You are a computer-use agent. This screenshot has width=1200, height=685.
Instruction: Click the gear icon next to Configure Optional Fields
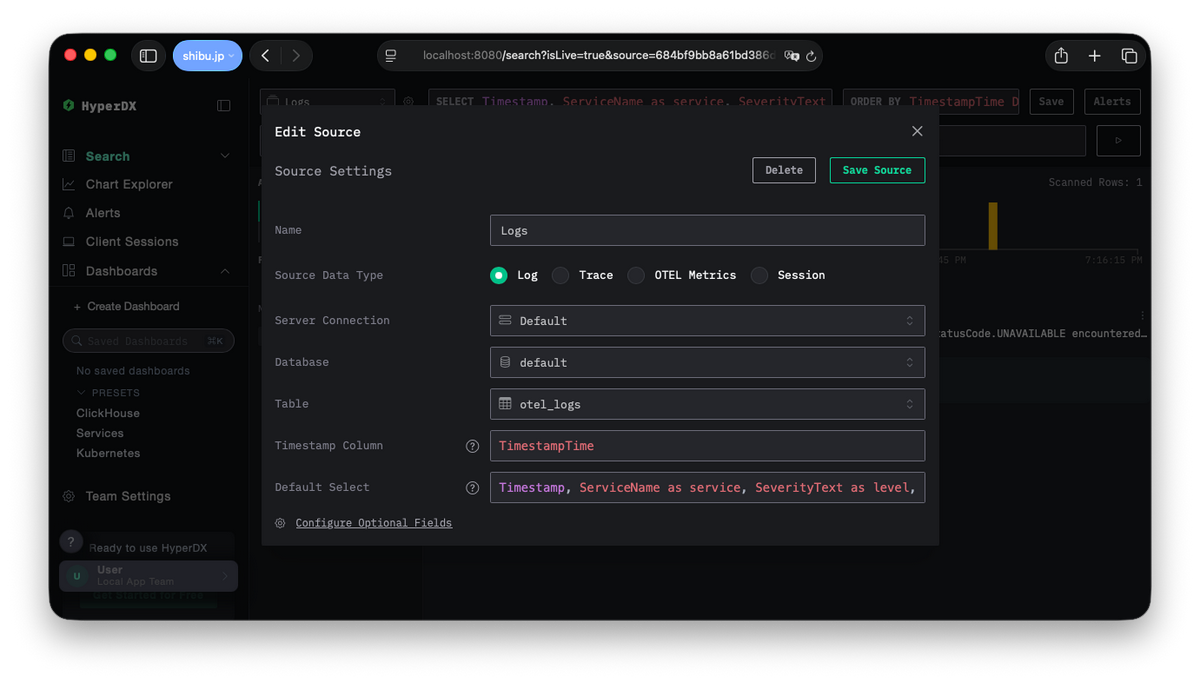(x=280, y=523)
